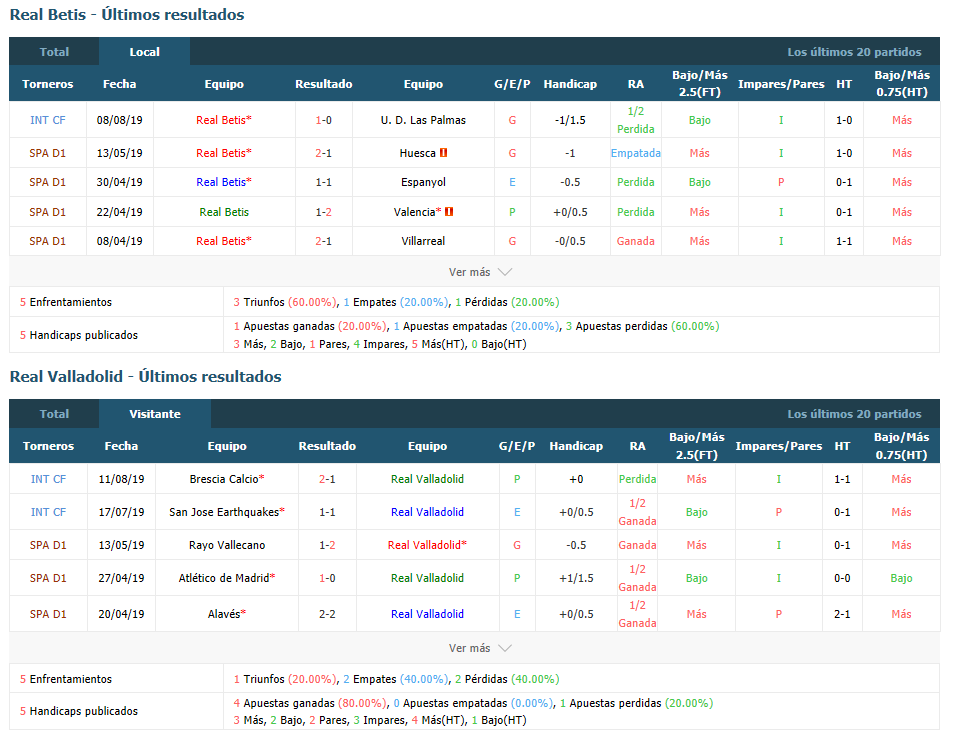Click Real Betis - Últimos resultados heading
This screenshot has height=736, width=954.
(x=127, y=15)
